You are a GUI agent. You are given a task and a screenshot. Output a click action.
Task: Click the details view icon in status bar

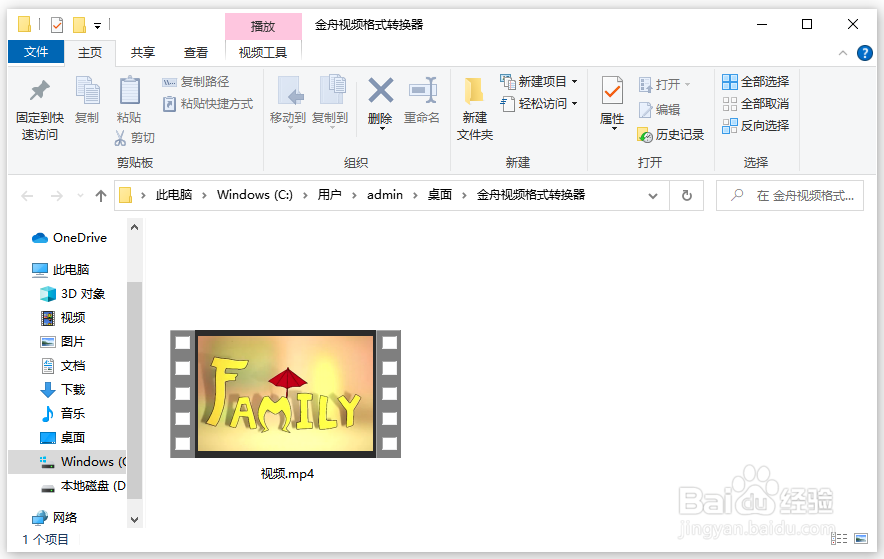point(839,539)
